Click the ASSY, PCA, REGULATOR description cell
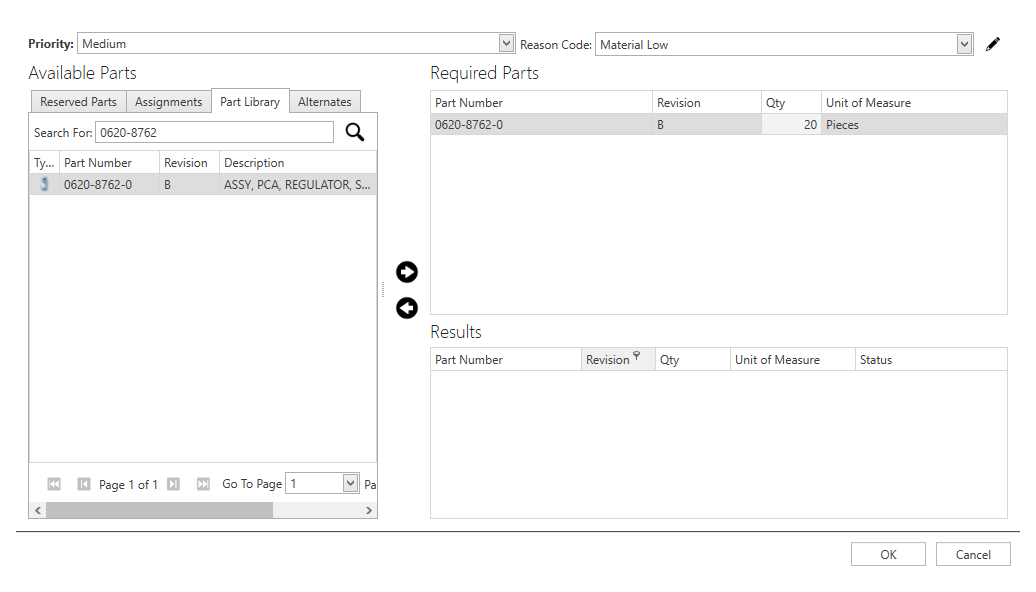 297,184
